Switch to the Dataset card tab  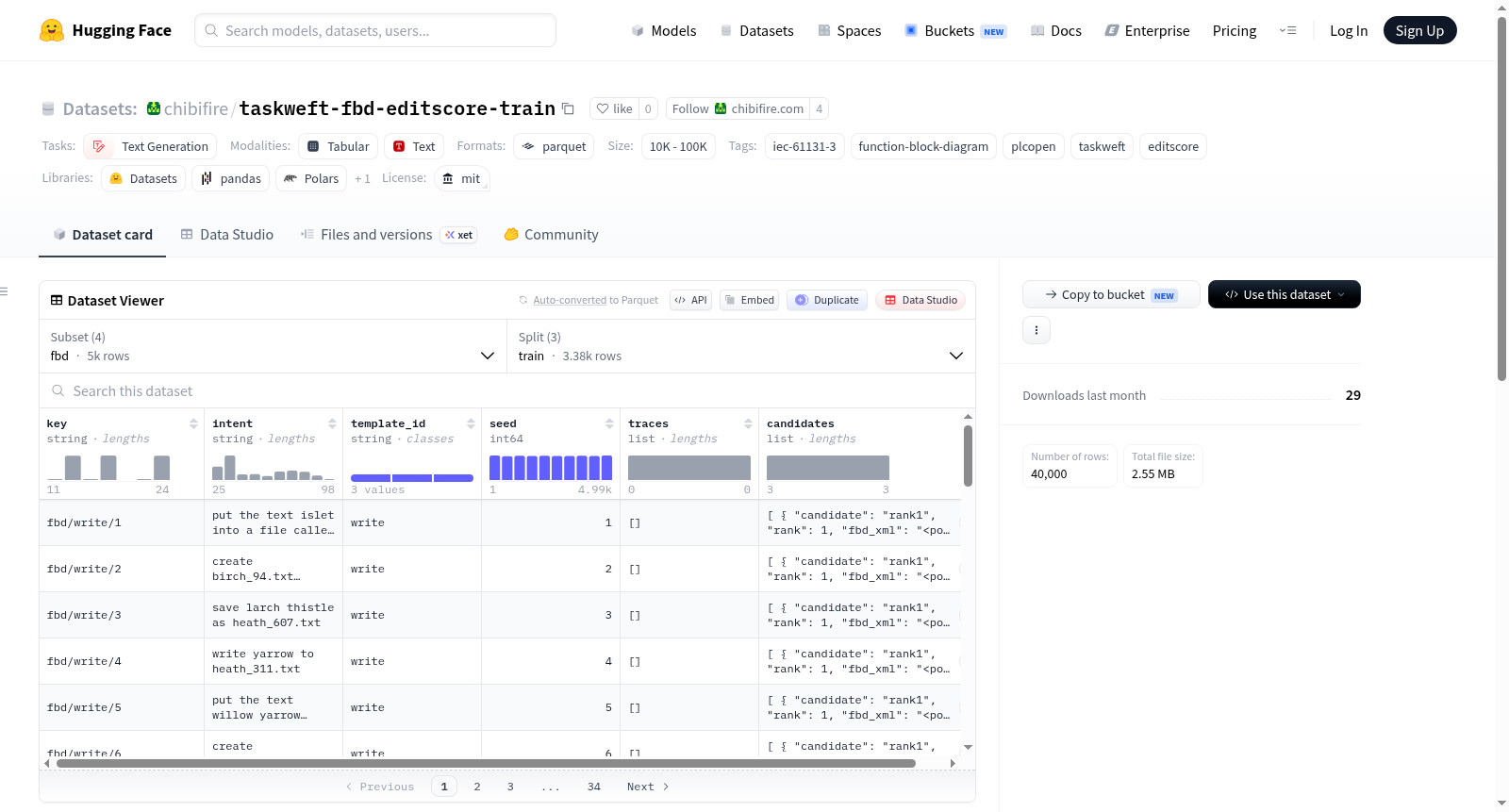[x=103, y=235]
